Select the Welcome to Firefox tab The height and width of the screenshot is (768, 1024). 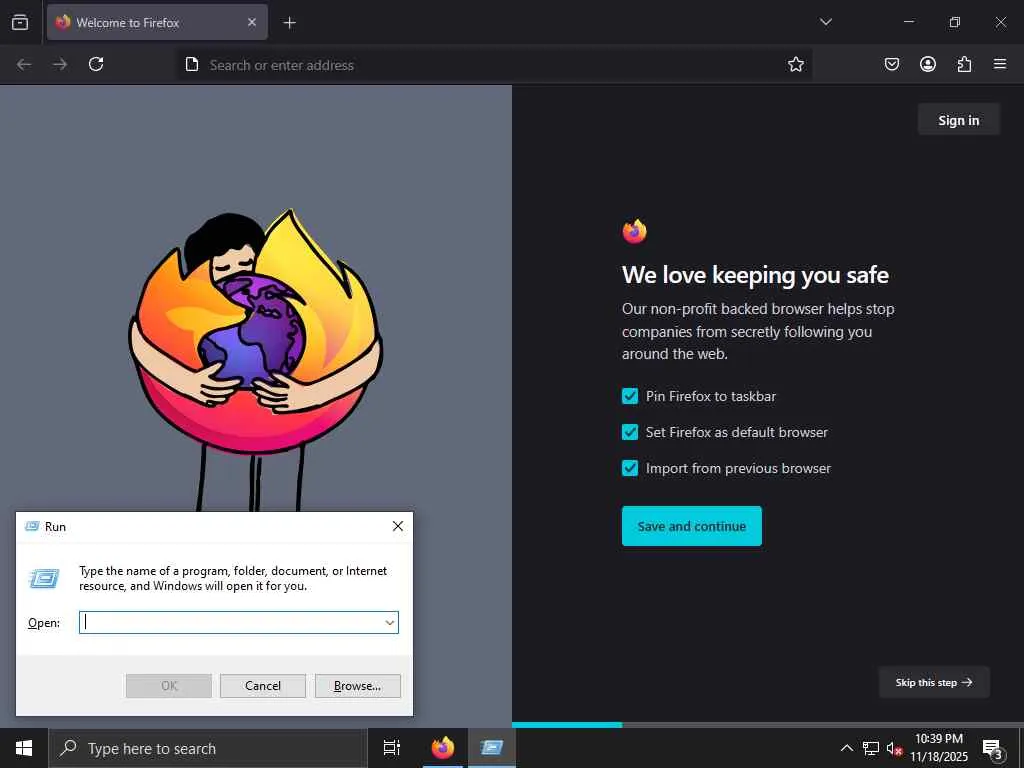pos(157,22)
